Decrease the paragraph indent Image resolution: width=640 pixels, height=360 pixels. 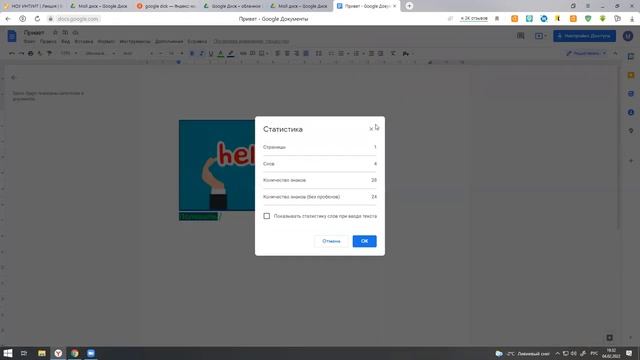pos(371,53)
